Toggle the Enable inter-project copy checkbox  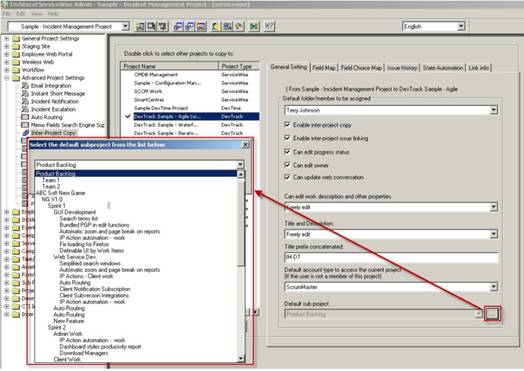point(287,125)
